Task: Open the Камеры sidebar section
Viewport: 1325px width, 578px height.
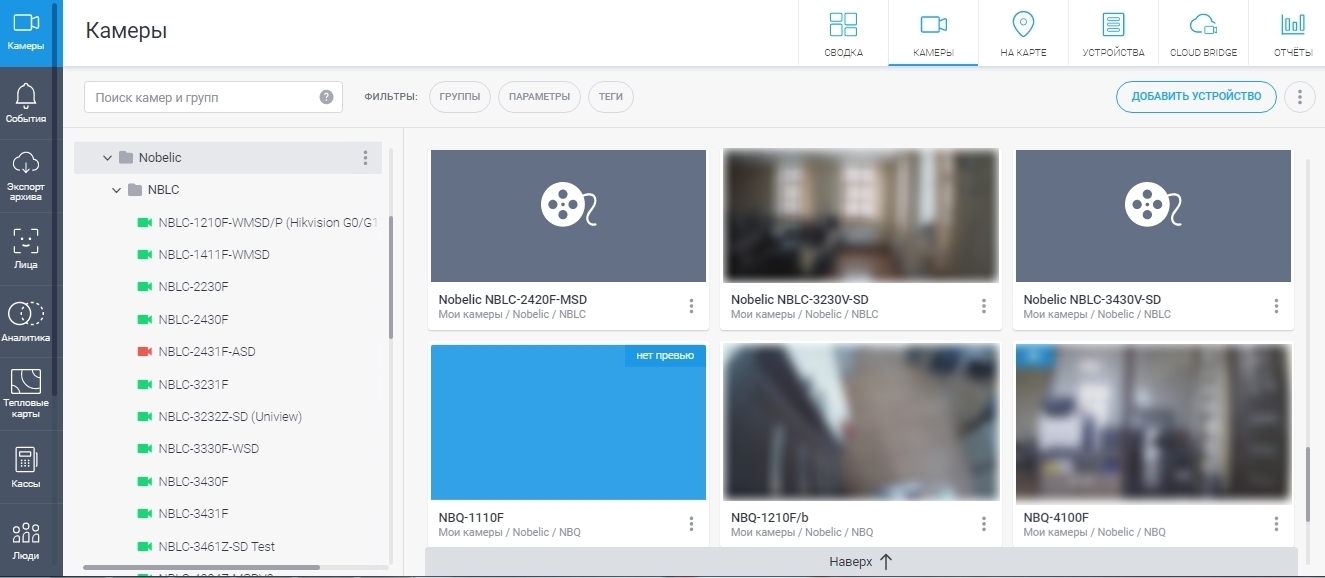Action: pyautogui.click(x=27, y=32)
